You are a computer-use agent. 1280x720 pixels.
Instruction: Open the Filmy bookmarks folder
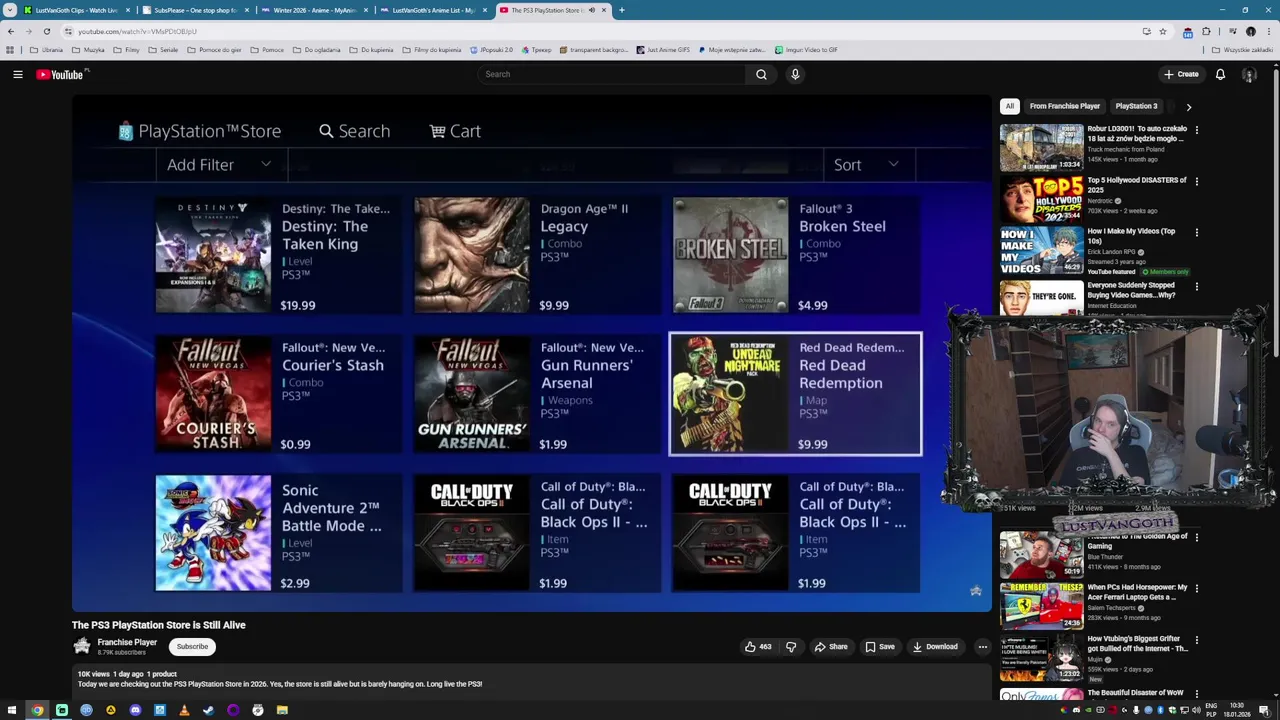tap(127, 49)
